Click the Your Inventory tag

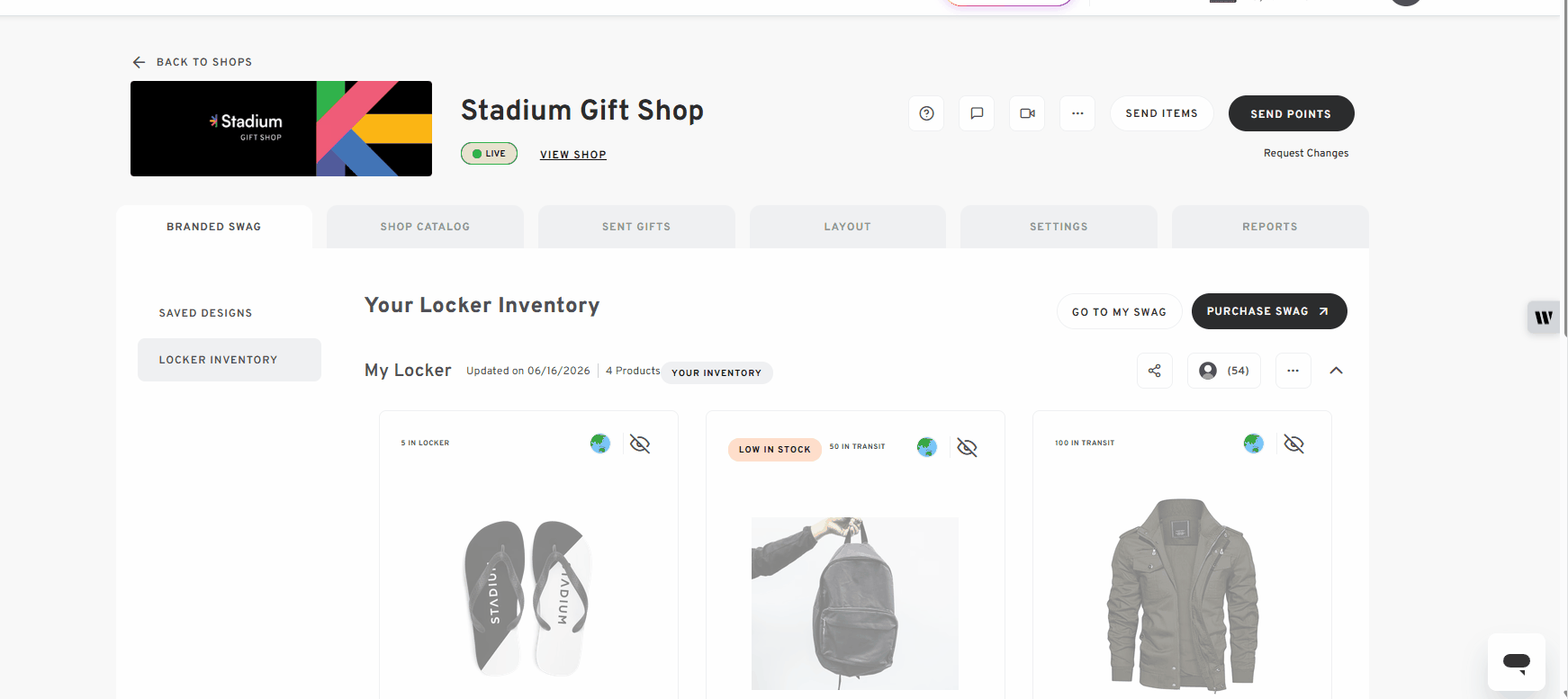click(x=716, y=372)
